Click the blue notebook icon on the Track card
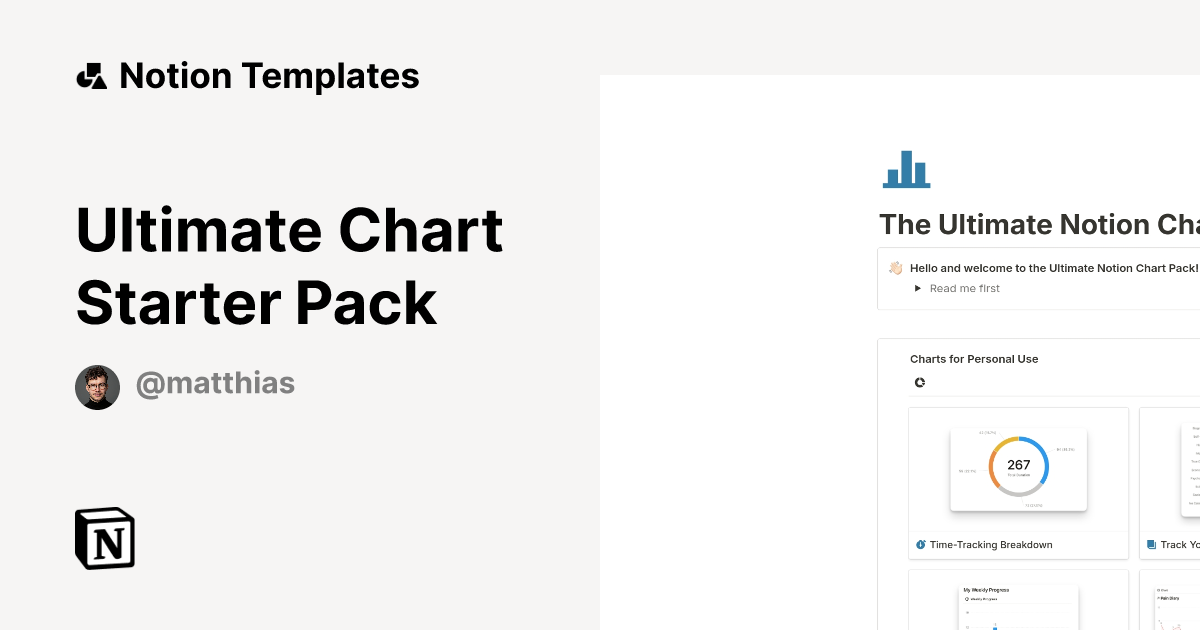The height and width of the screenshot is (630, 1200). coord(1150,544)
